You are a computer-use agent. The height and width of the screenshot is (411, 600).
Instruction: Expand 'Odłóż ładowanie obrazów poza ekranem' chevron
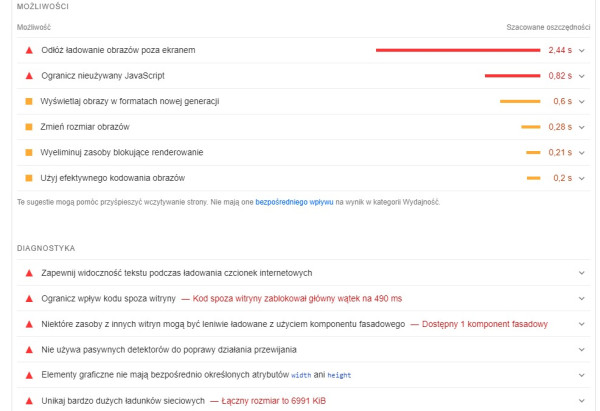583,49
